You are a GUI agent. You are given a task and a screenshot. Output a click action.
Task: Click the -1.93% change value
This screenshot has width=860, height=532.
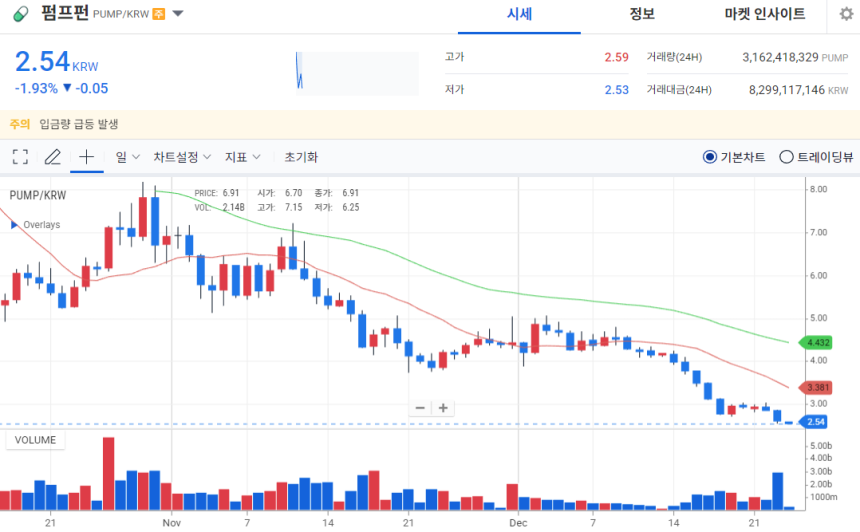[x=36, y=88]
